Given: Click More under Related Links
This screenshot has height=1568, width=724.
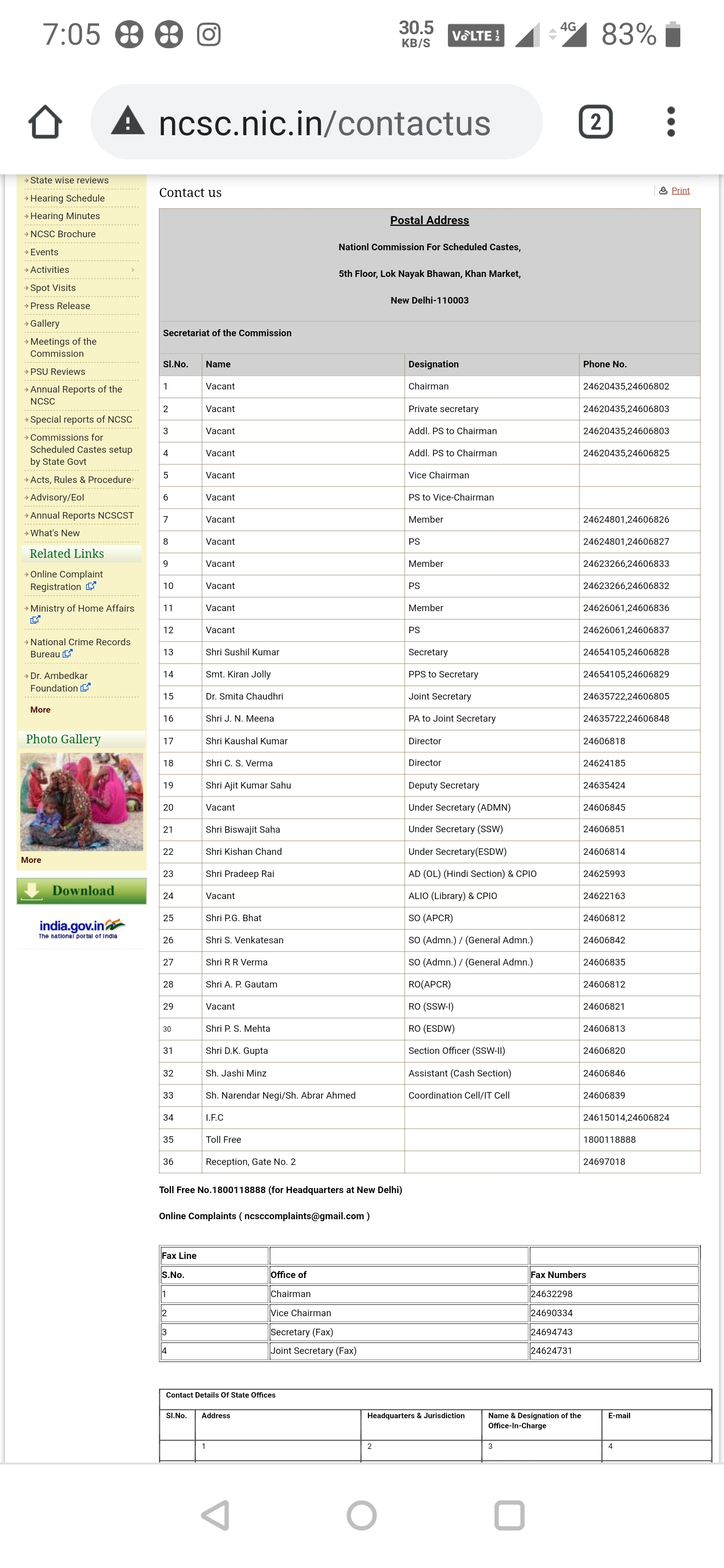Looking at the screenshot, I should 40,710.
